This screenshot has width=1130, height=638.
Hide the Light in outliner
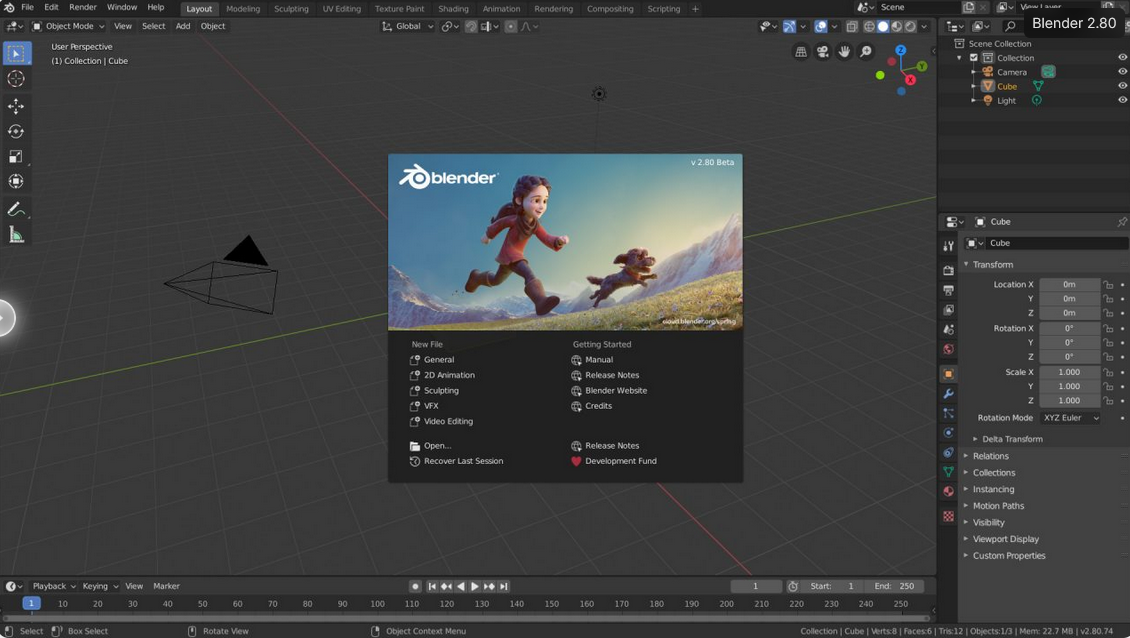coord(1122,100)
